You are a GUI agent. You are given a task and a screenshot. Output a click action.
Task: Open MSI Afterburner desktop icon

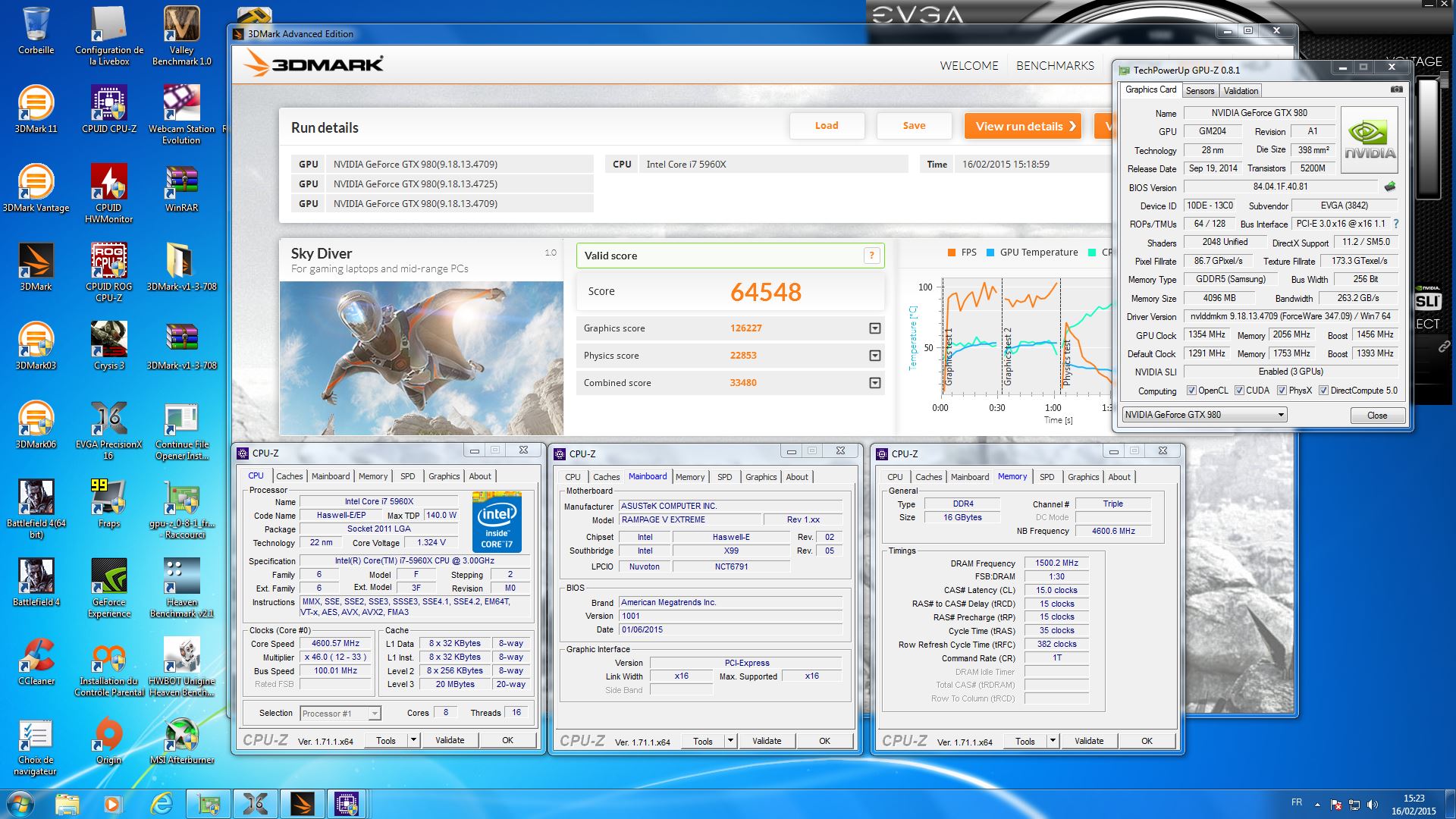181,740
